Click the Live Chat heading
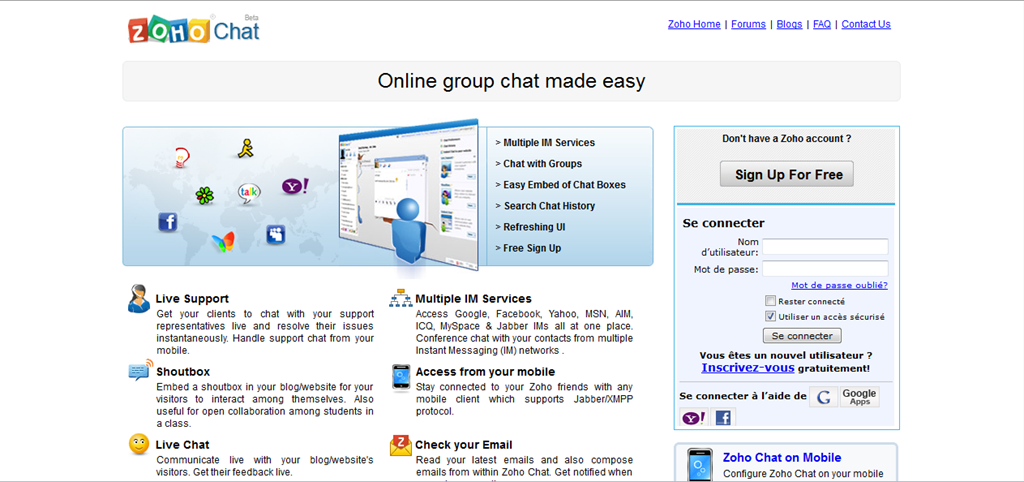1024x482 pixels. click(x=182, y=445)
